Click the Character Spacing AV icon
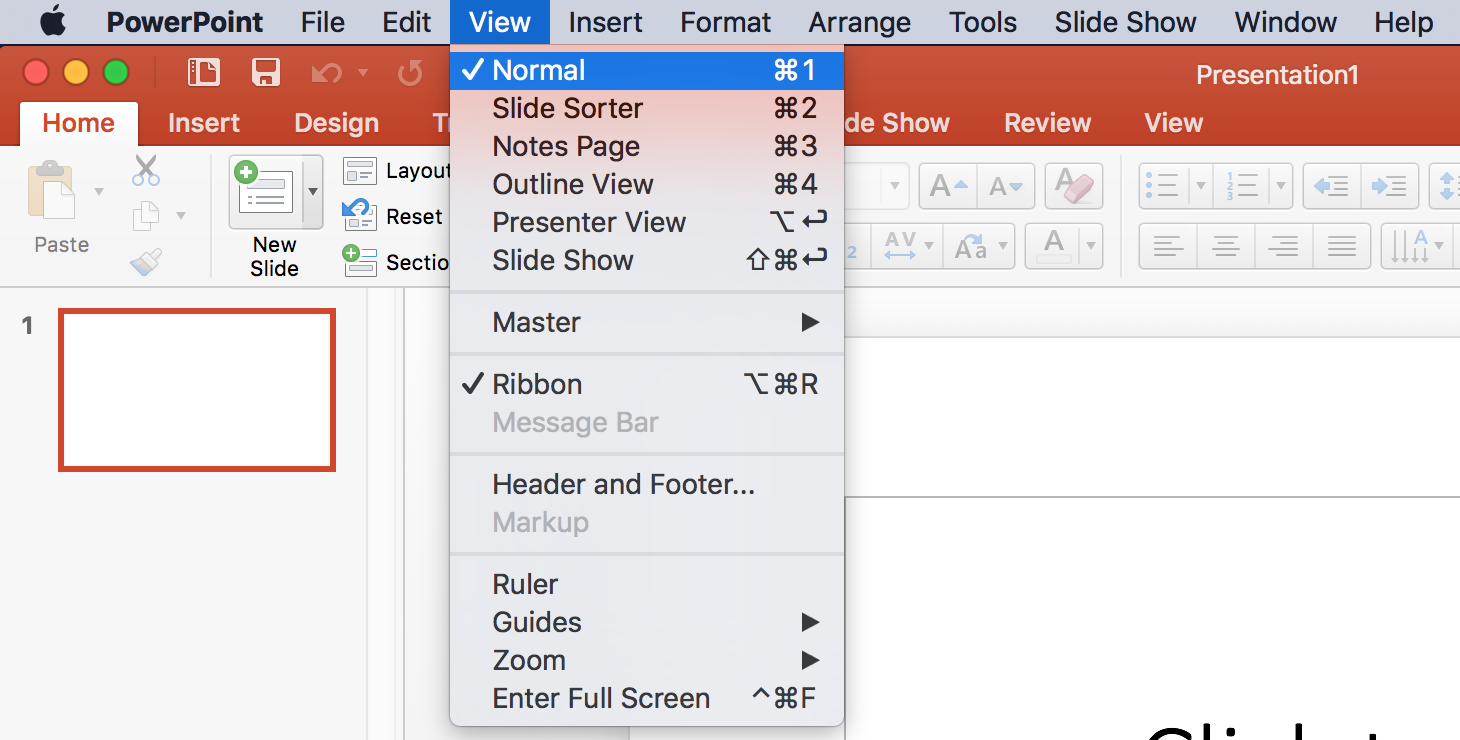The image size is (1460, 740). (900, 246)
